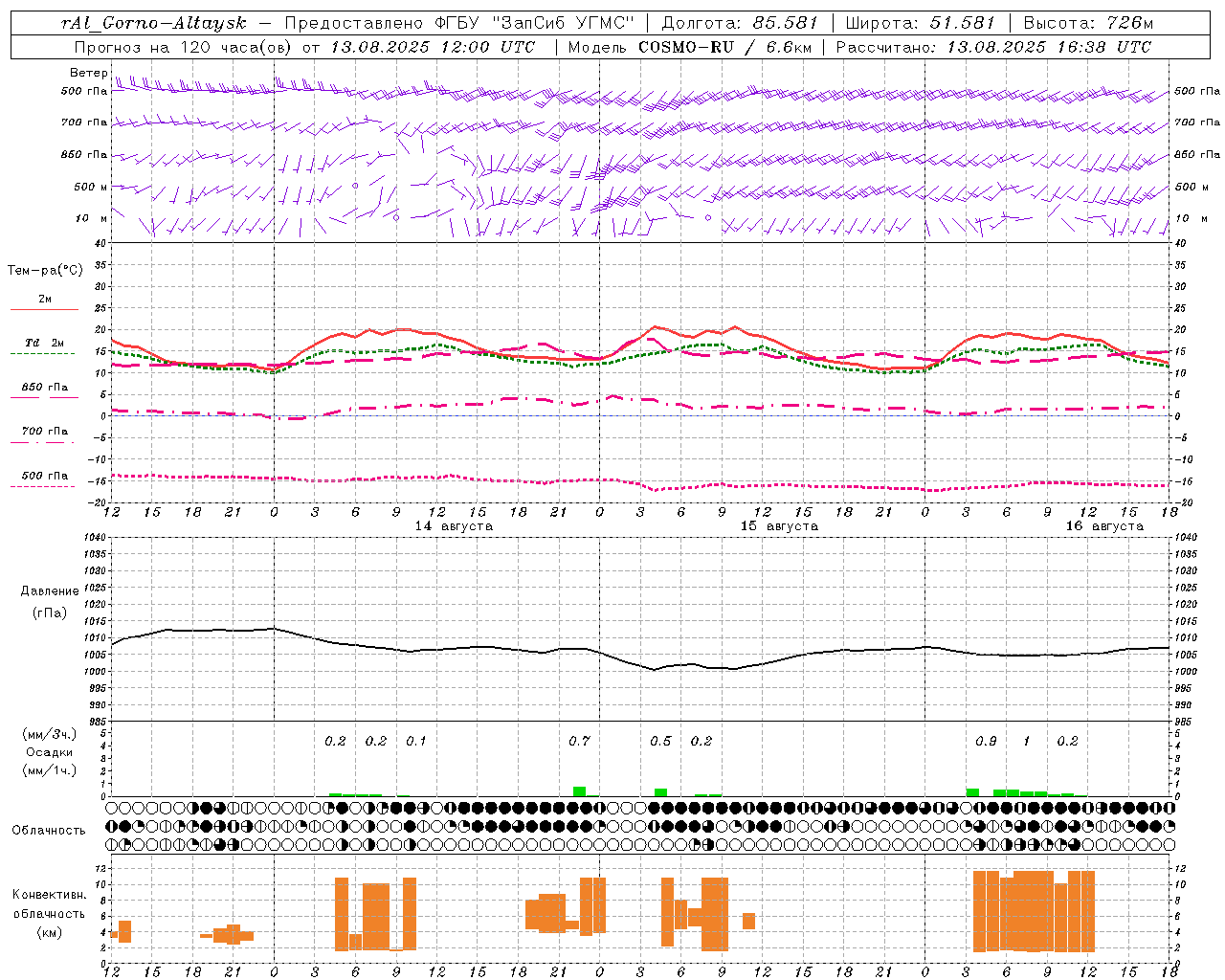This screenshot has height=980, width=1225.
Task: Click the Конвективн. cloudiness label
Action: [x=49, y=895]
